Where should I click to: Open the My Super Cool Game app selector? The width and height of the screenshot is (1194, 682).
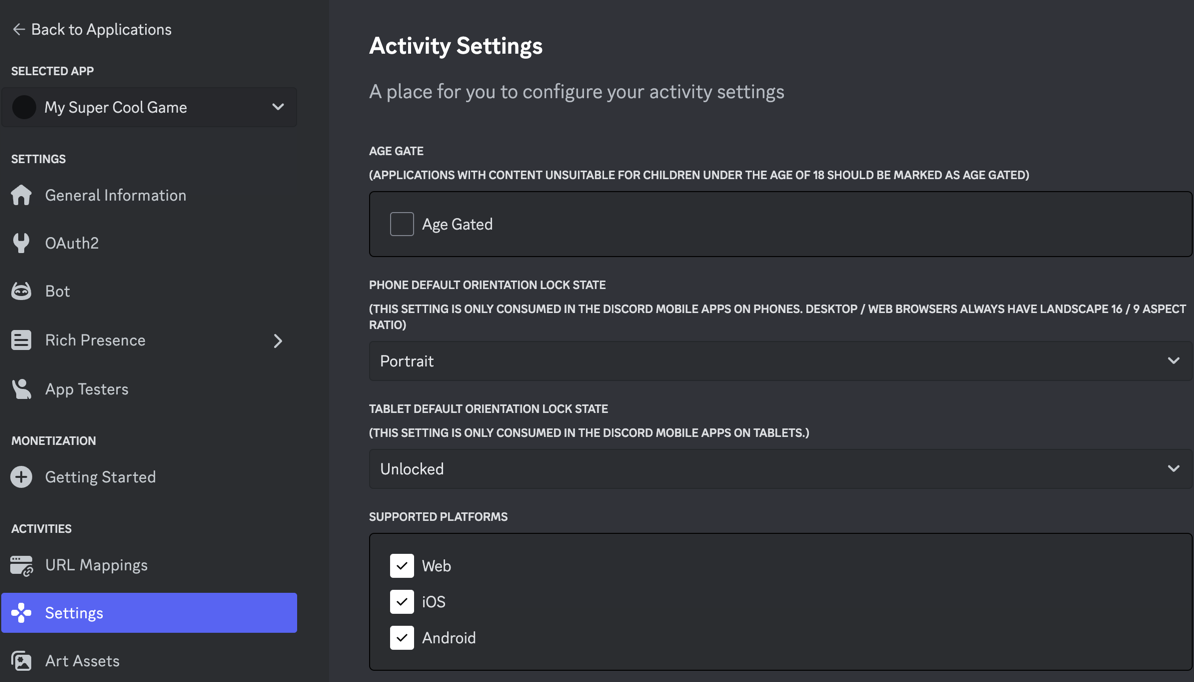(149, 107)
